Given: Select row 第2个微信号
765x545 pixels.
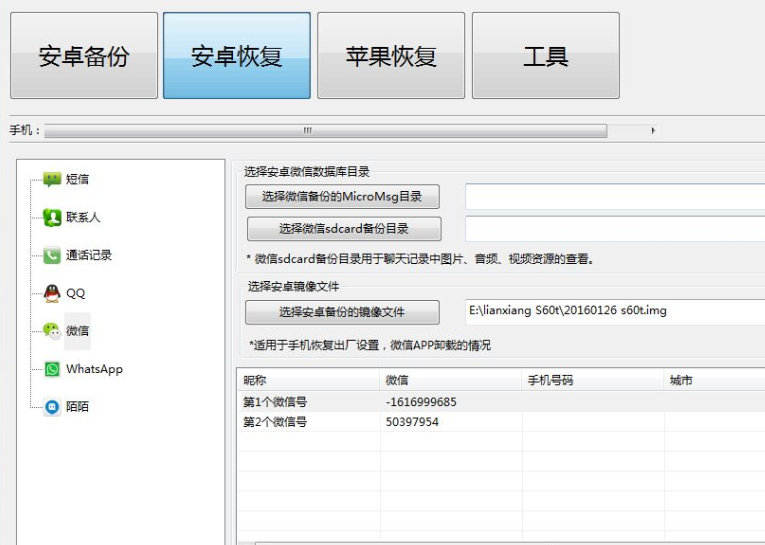Looking at the screenshot, I should 501,422.
